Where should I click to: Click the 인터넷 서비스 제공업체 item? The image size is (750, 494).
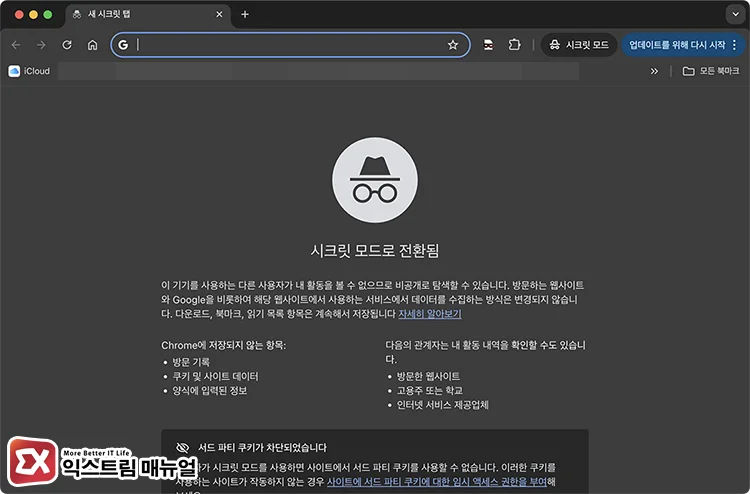(x=442, y=405)
